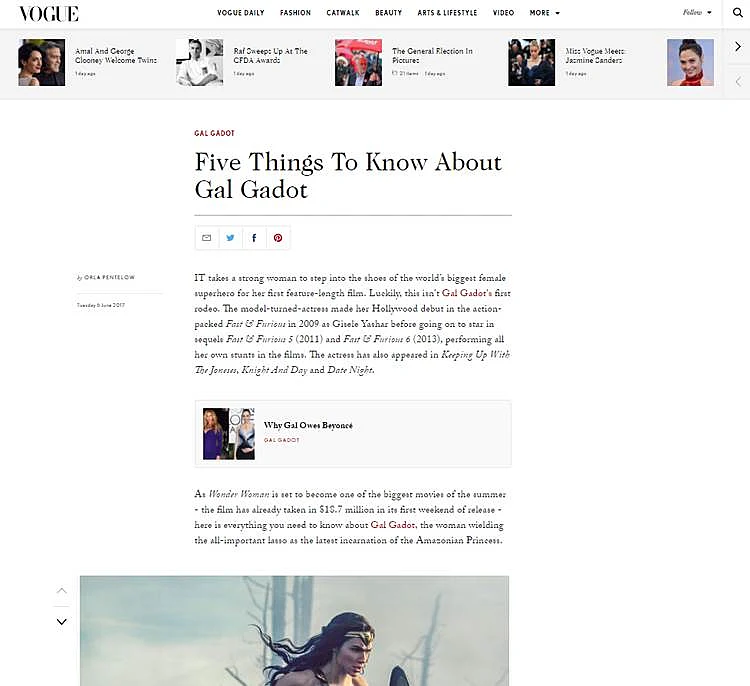Pin article on Pinterest
The height and width of the screenshot is (686, 750).
point(278,238)
